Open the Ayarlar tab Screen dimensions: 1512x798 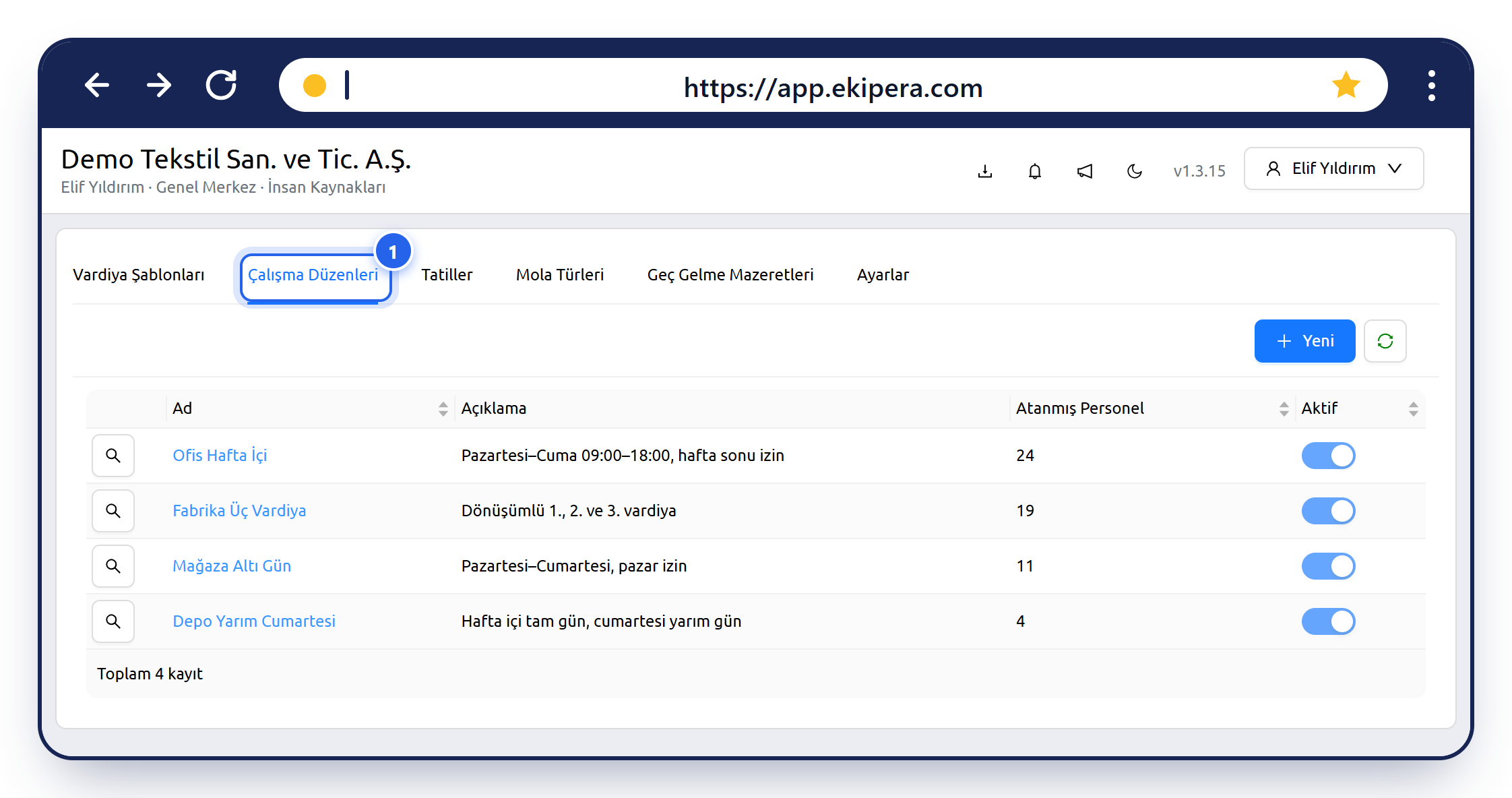pyautogui.click(x=883, y=275)
